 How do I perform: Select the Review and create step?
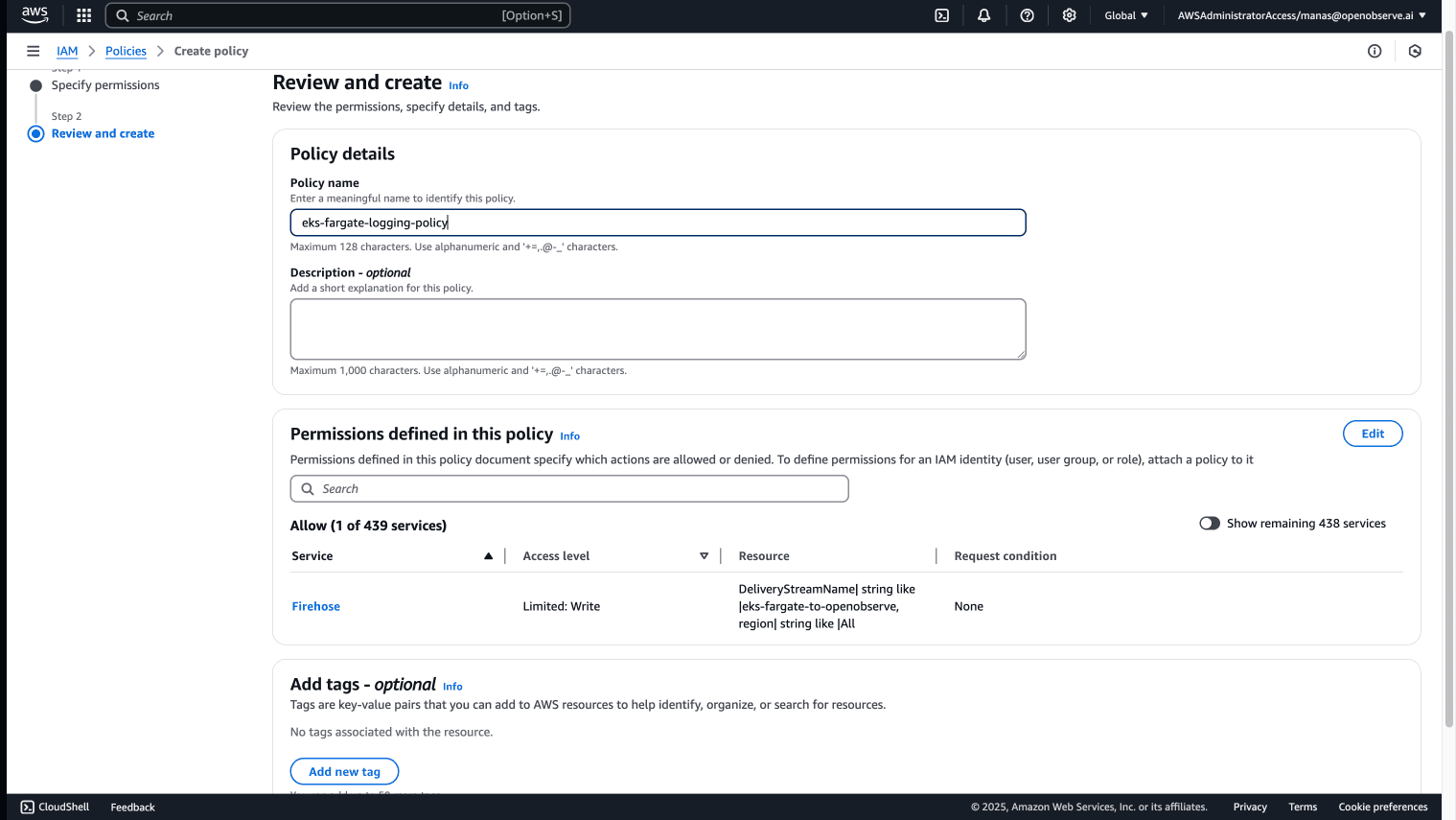point(103,134)
